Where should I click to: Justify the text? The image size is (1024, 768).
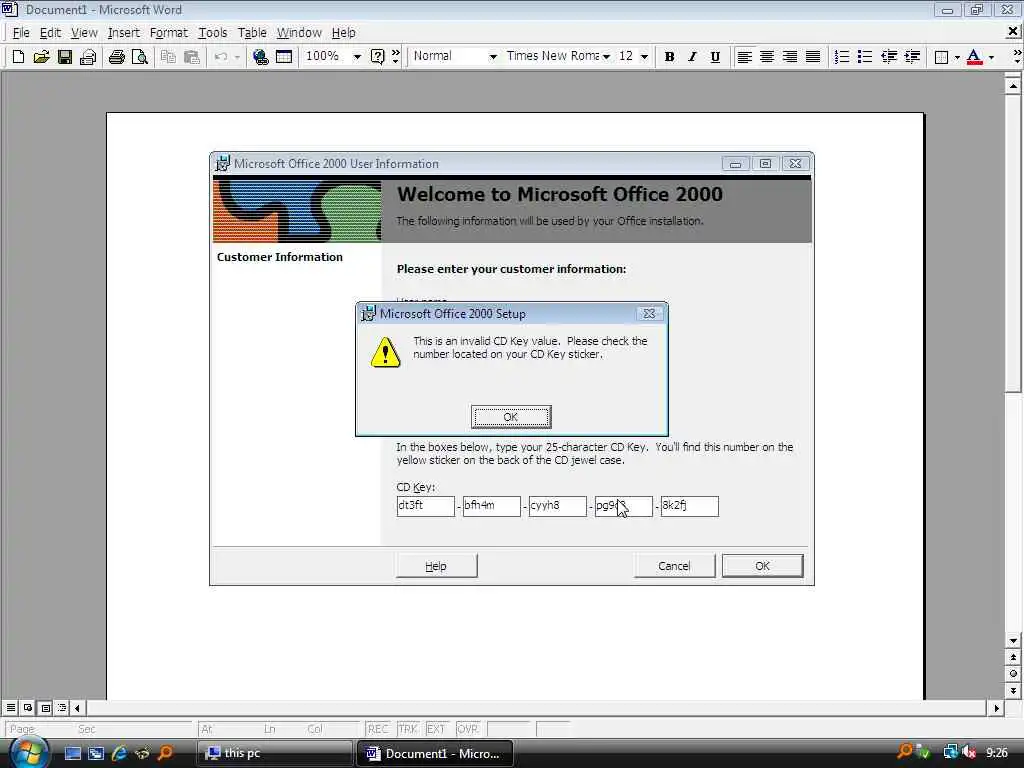click(x=813, y=57)
